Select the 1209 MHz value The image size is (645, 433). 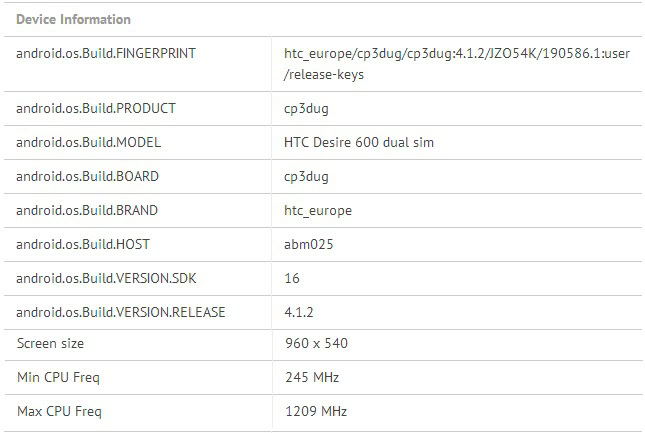[316, 411]
